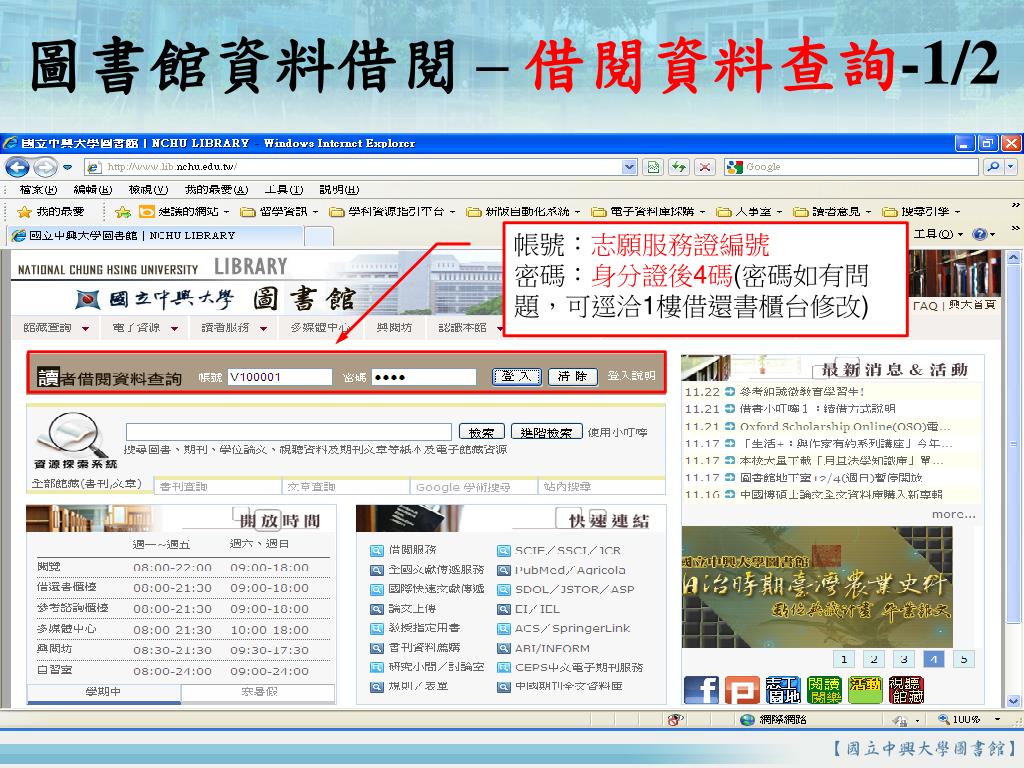
Task: Click the 網際網路 zone globe icon
Action: (x=748, y=720)
